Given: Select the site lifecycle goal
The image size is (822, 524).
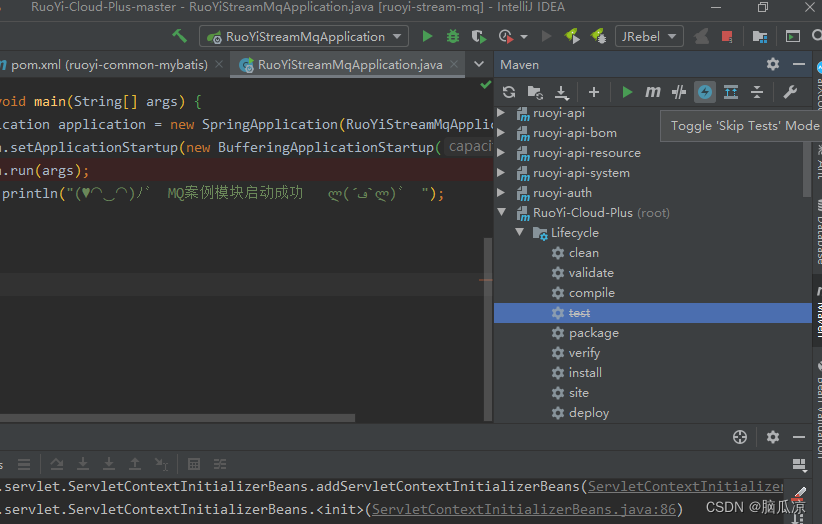Looking at the screenshot, I should click(579, 392).
